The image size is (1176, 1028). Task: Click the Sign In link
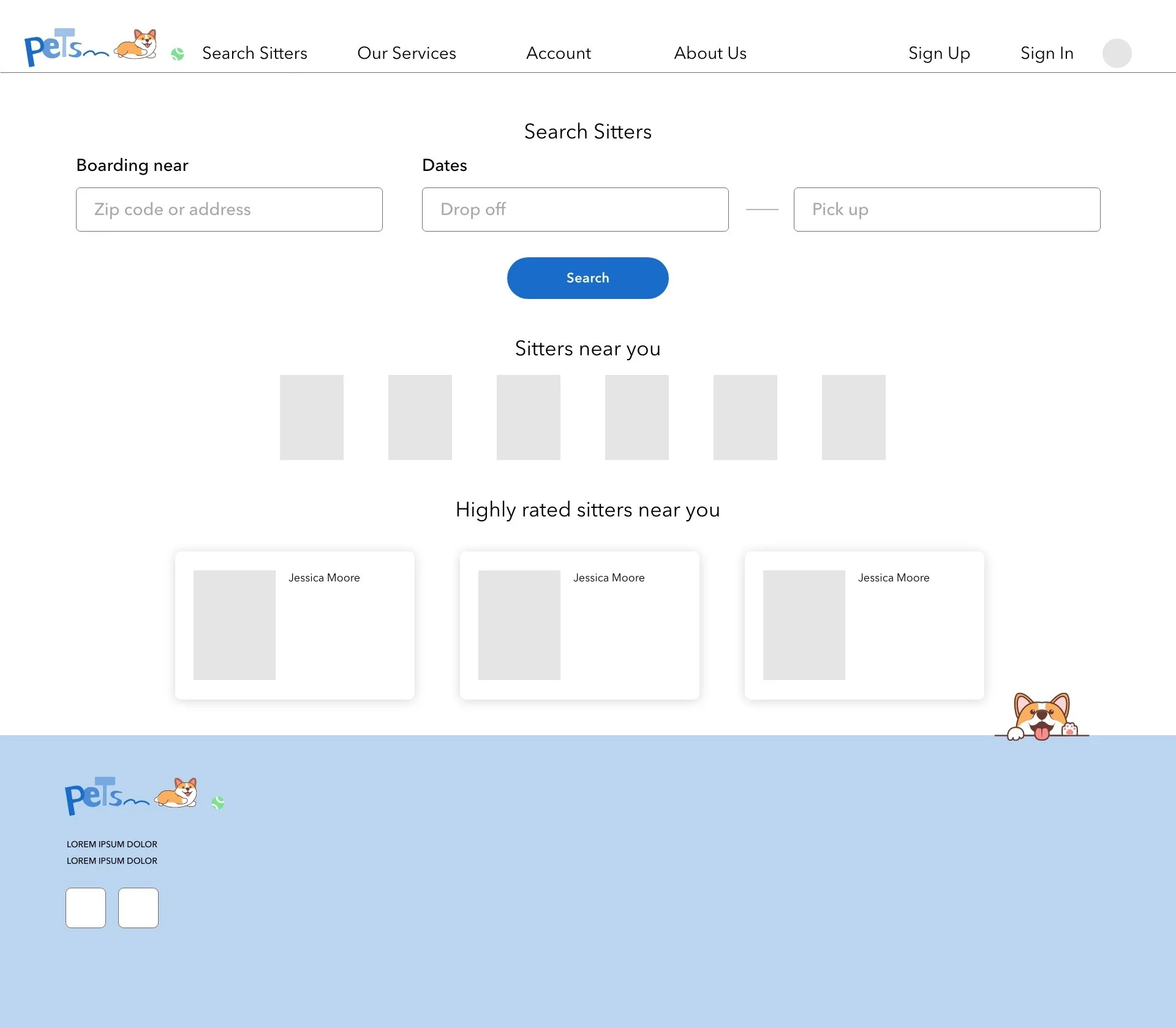click(x=1047, y=53)
